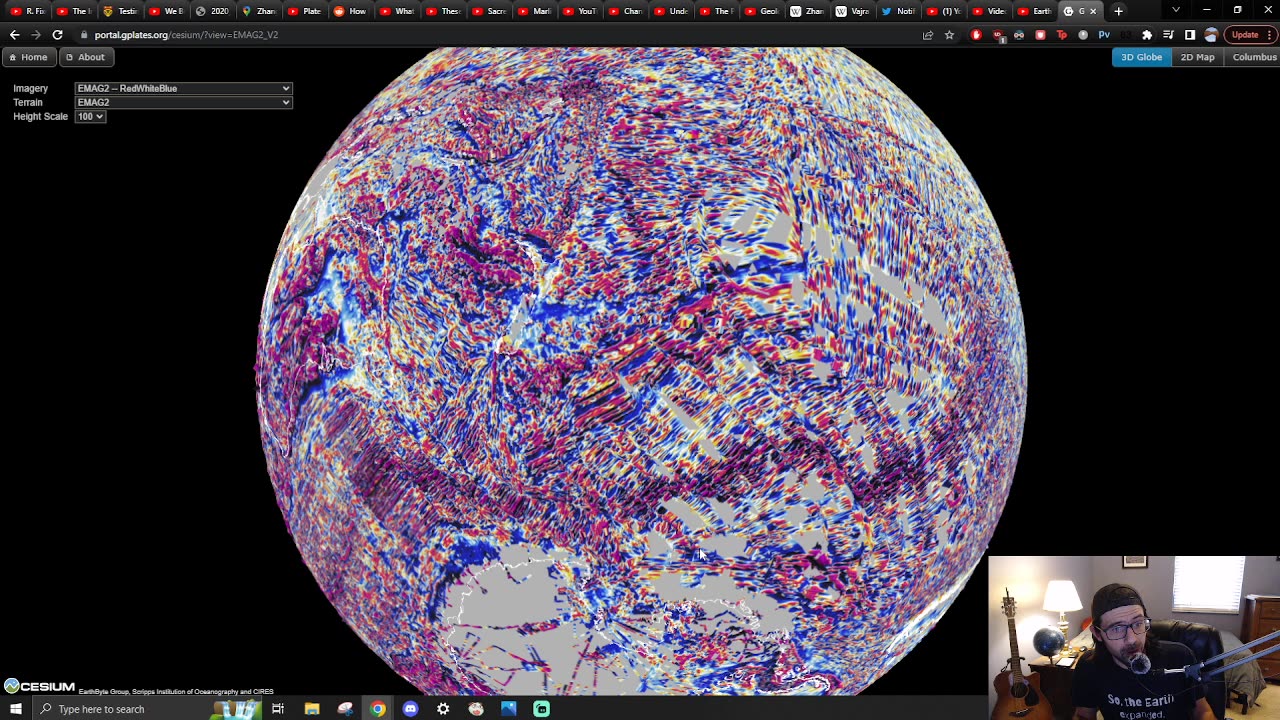The image size is (1280, 720).
Task: Open the tab search chevron
Action: point(1176,11)
